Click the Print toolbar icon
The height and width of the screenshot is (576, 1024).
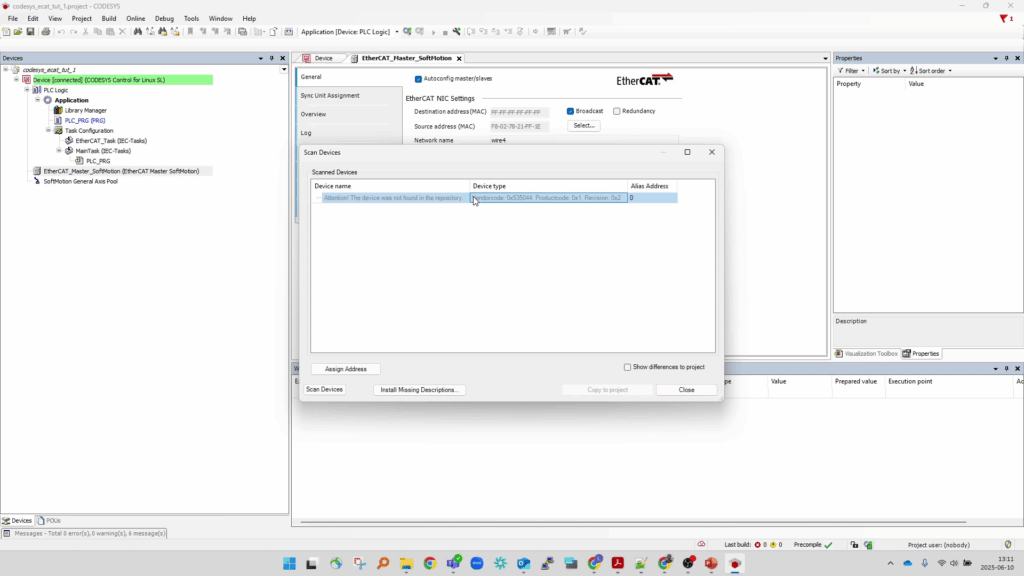pos(46,31)
